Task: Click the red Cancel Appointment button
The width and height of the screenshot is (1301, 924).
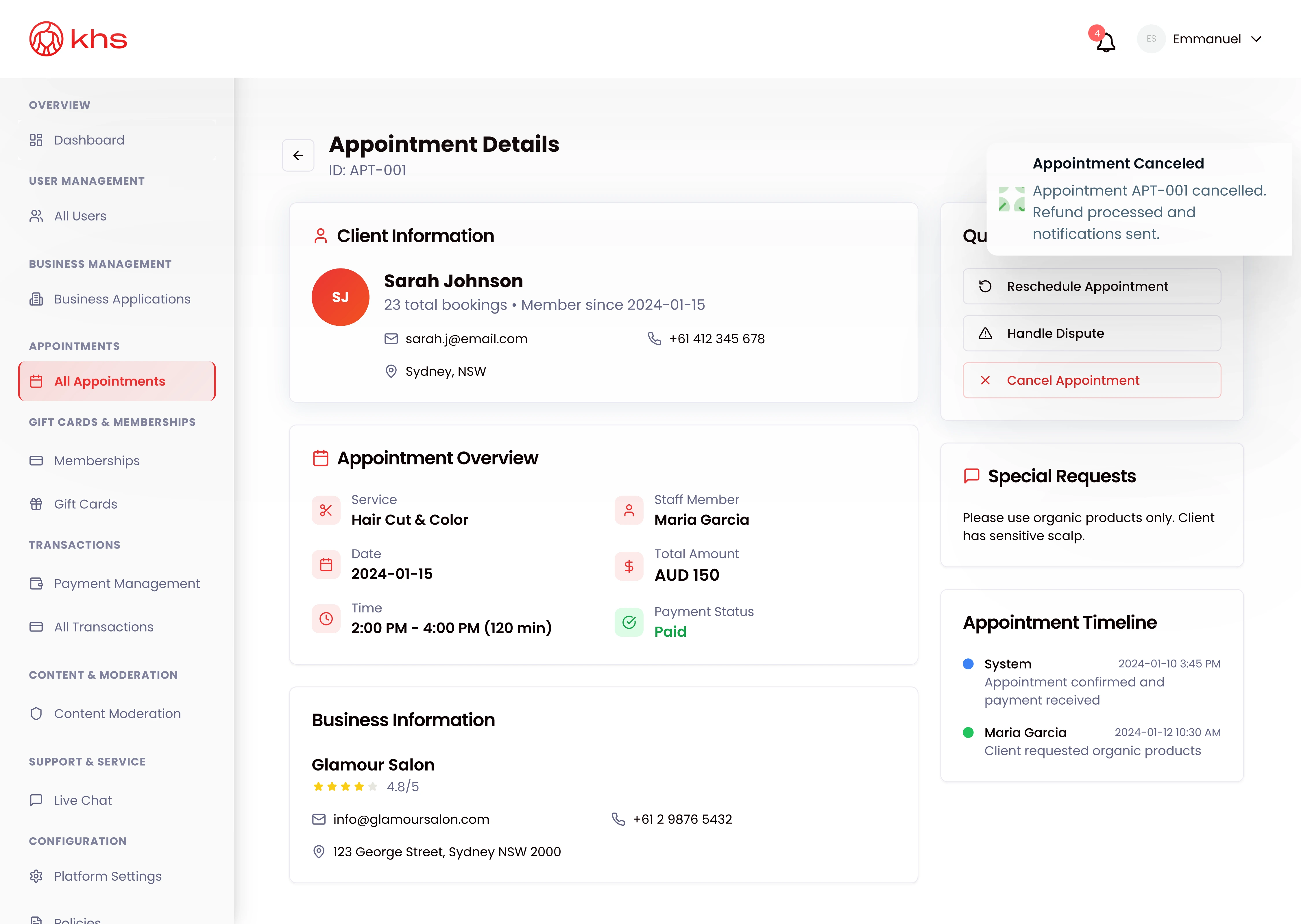Action: click(1092, 380)
